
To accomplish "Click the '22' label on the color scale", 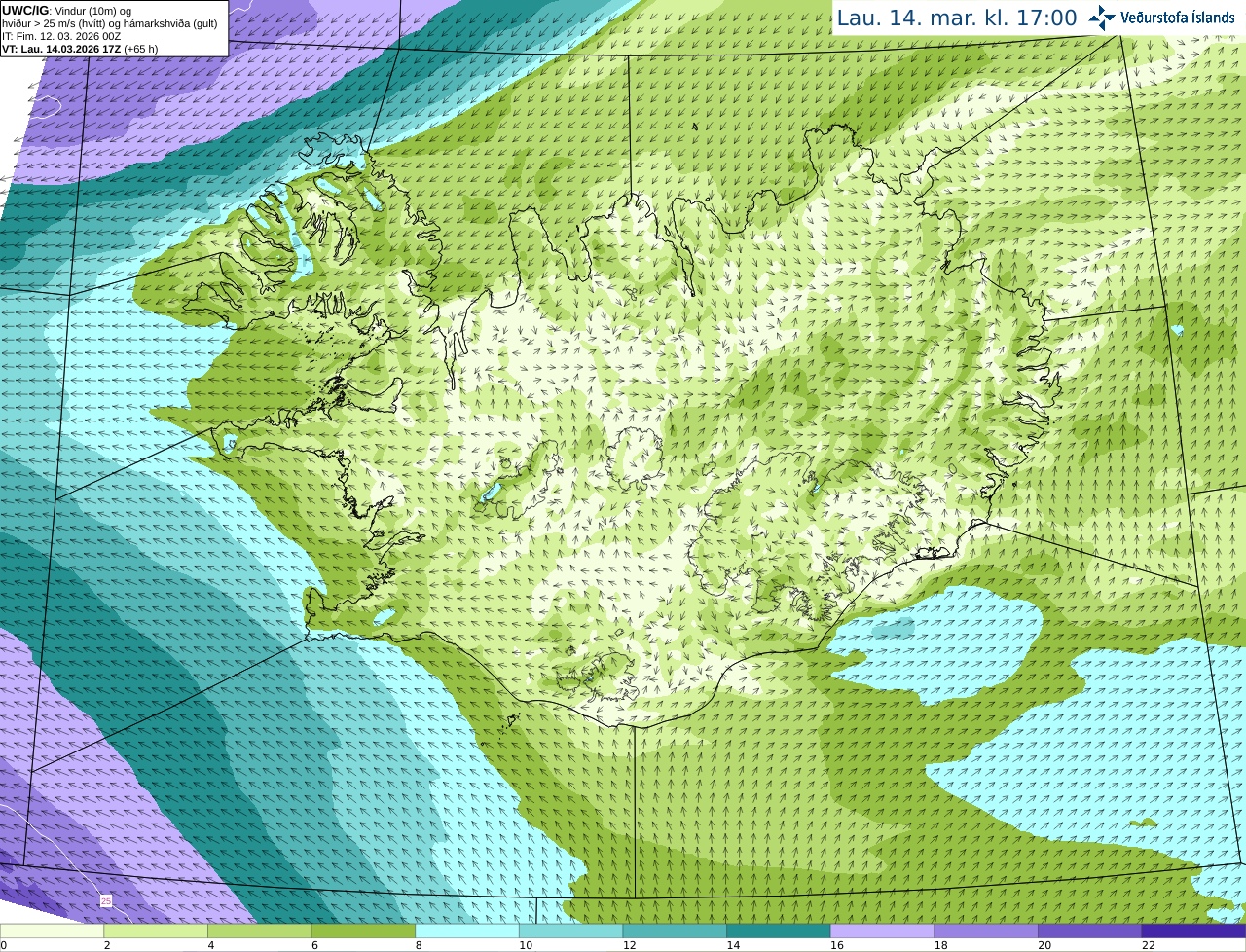I will [x=1149, y=945].
